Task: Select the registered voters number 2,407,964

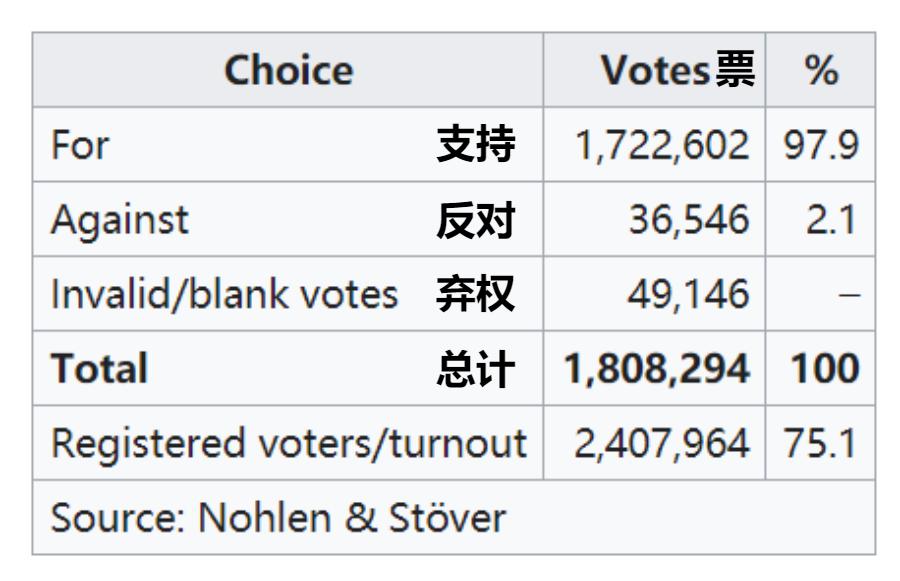Action: click(661, 443)
